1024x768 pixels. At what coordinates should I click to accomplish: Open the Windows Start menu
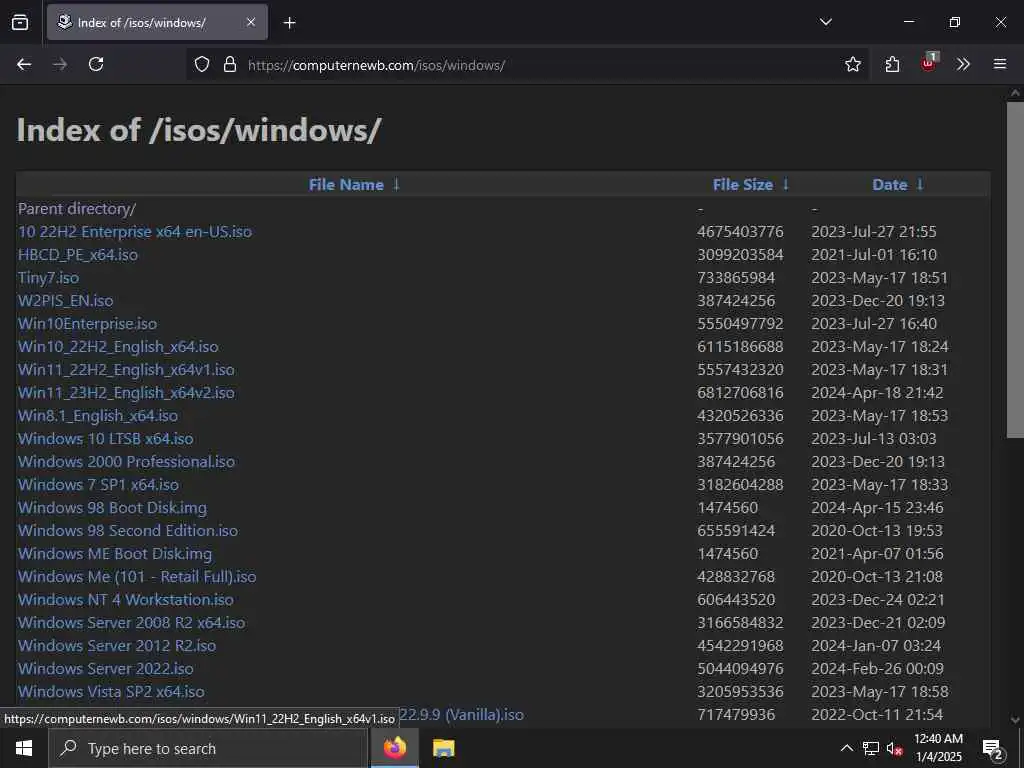(x=24, y=748)
